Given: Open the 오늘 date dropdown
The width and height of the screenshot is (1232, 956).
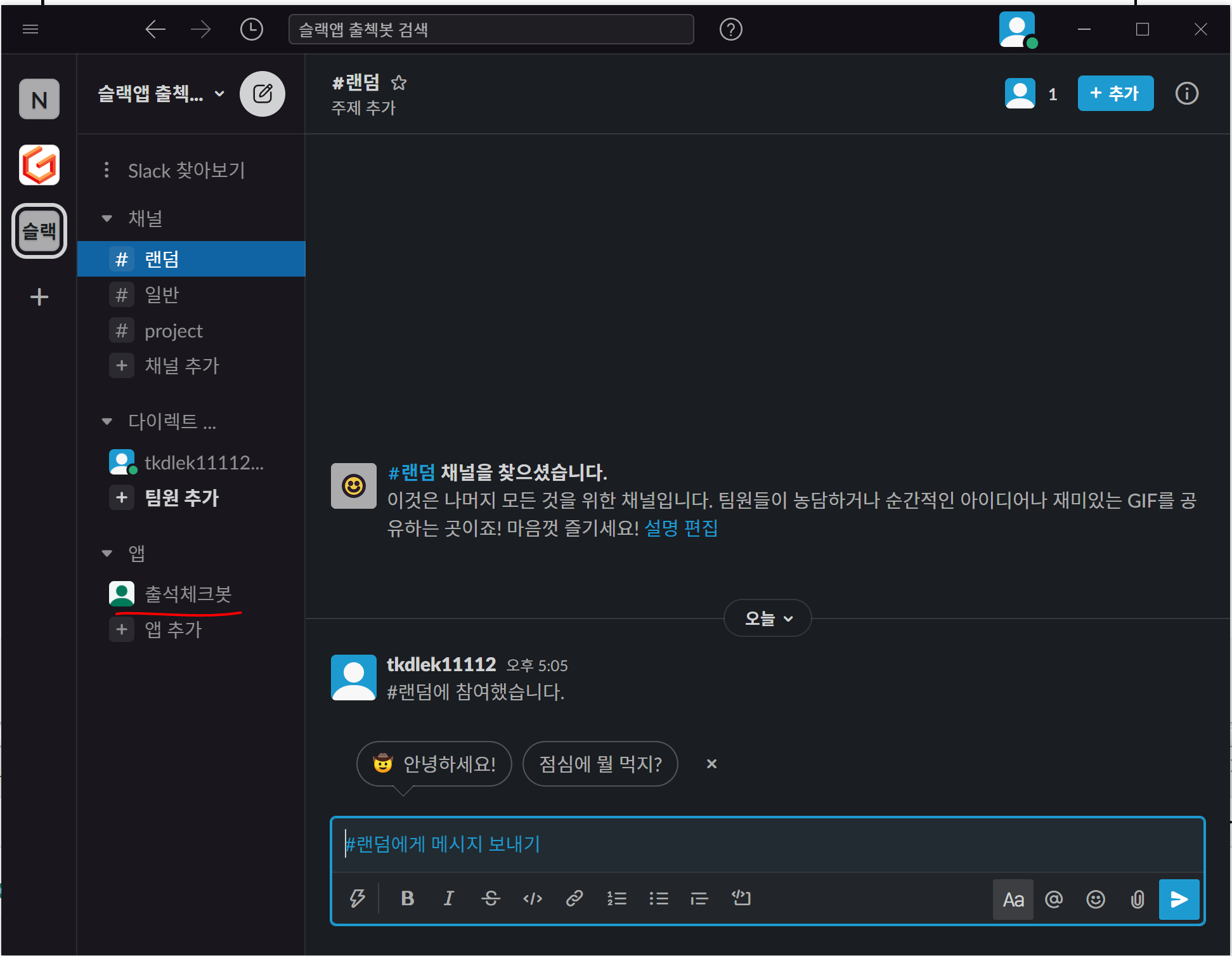Looking at the screenshot, I should click(x=767, y=618).
